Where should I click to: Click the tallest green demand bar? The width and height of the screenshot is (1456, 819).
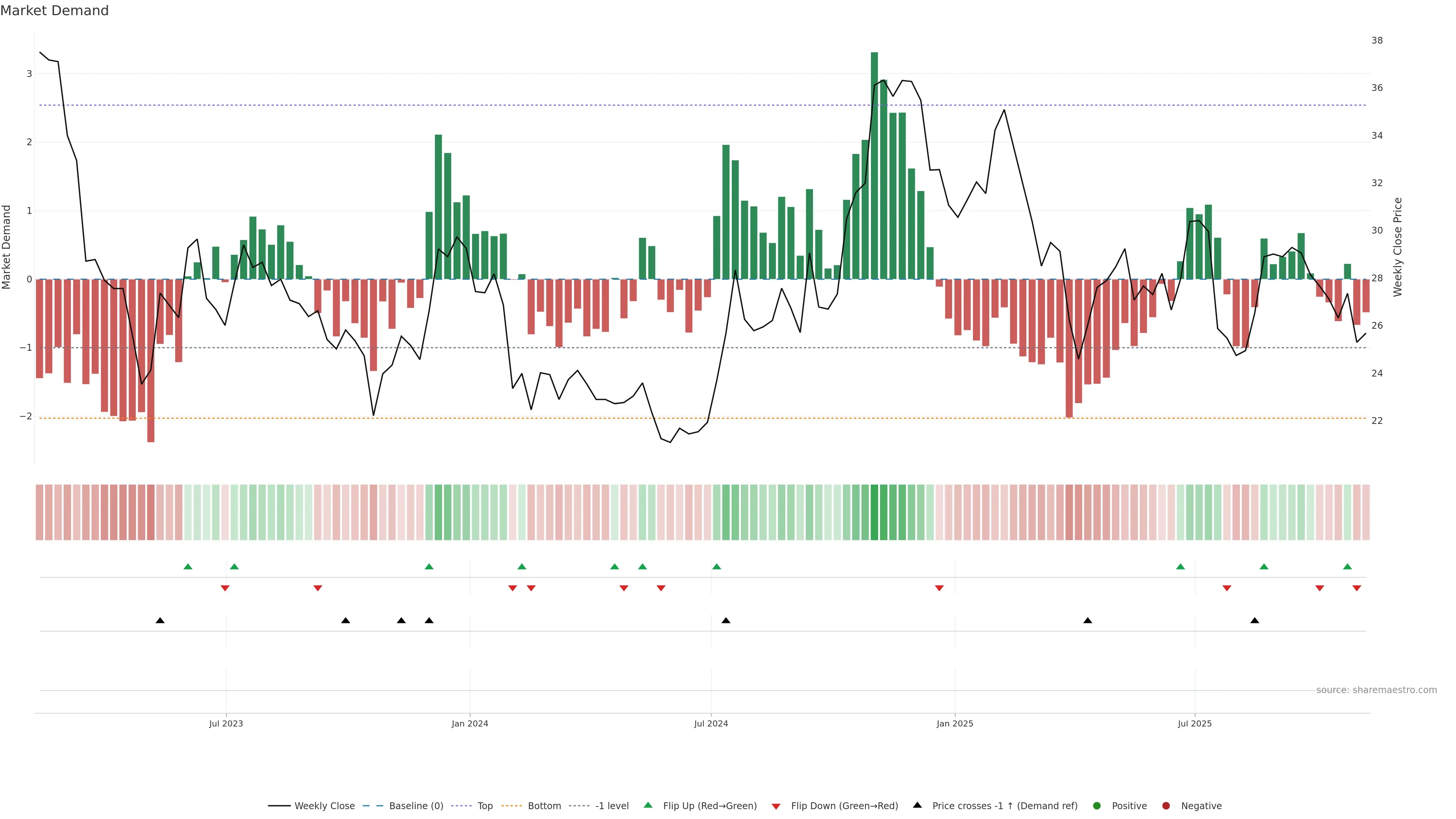tap(874, 169)
